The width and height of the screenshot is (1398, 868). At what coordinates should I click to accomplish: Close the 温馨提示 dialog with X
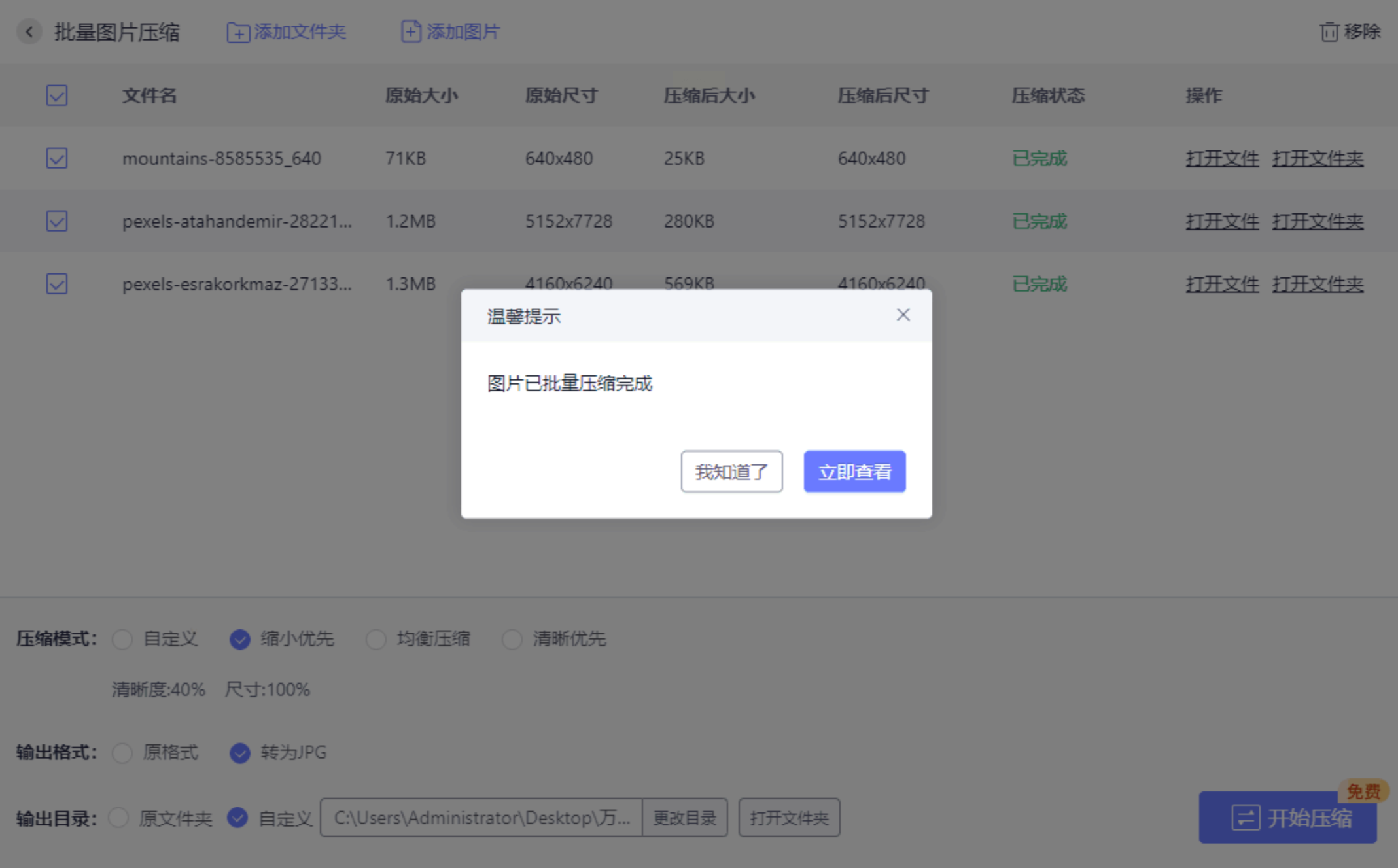pos(903,315)
